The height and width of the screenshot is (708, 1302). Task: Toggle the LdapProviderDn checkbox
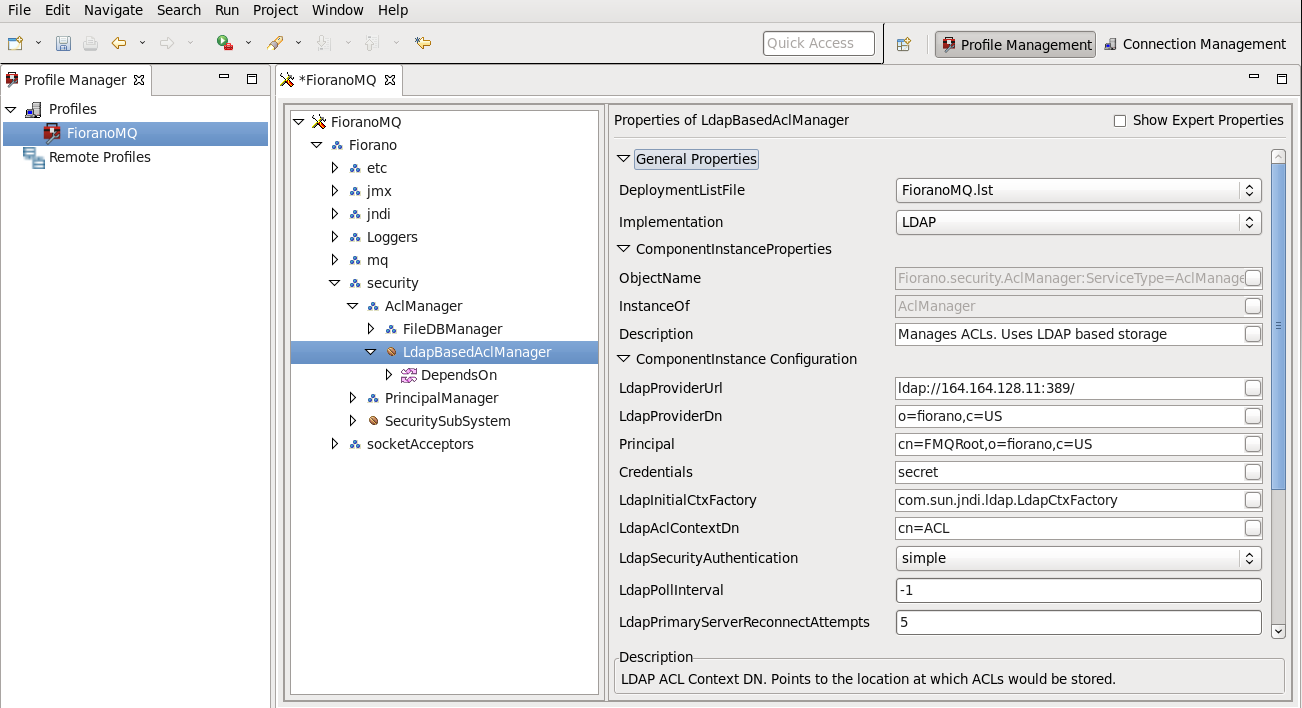point(1253,416)
